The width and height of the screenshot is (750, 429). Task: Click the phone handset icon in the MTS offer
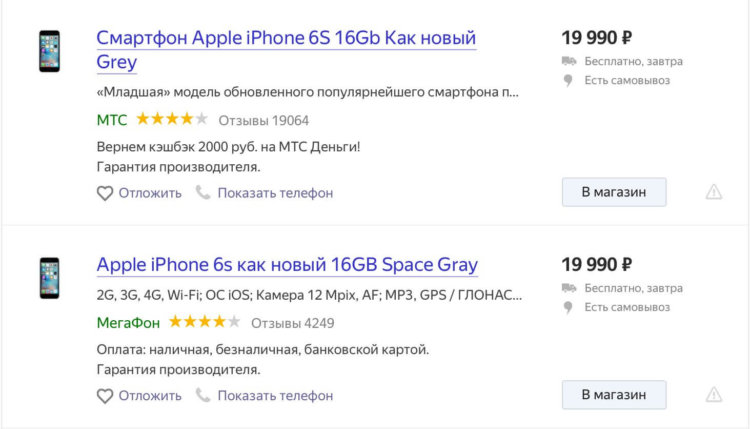point(203,192)
